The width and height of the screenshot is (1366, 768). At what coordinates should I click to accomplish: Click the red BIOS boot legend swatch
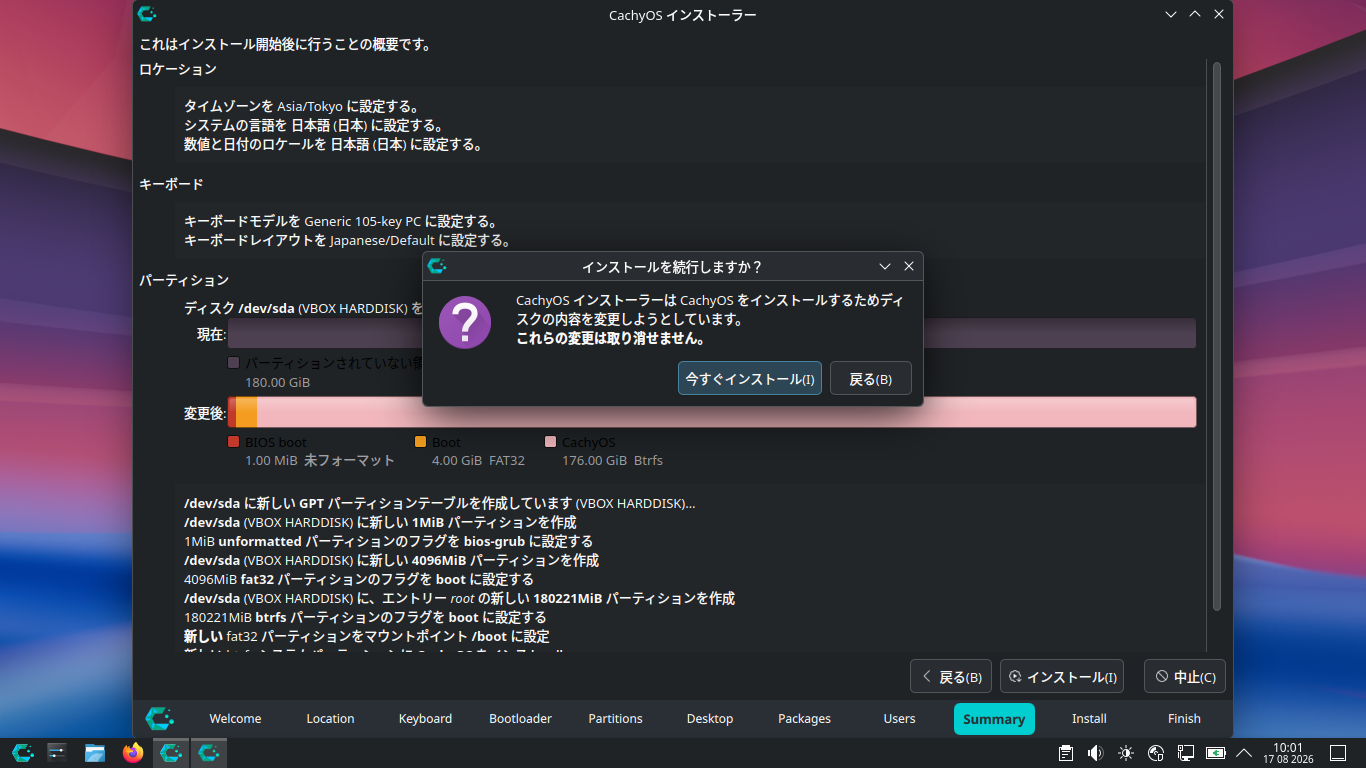(234, 442)
